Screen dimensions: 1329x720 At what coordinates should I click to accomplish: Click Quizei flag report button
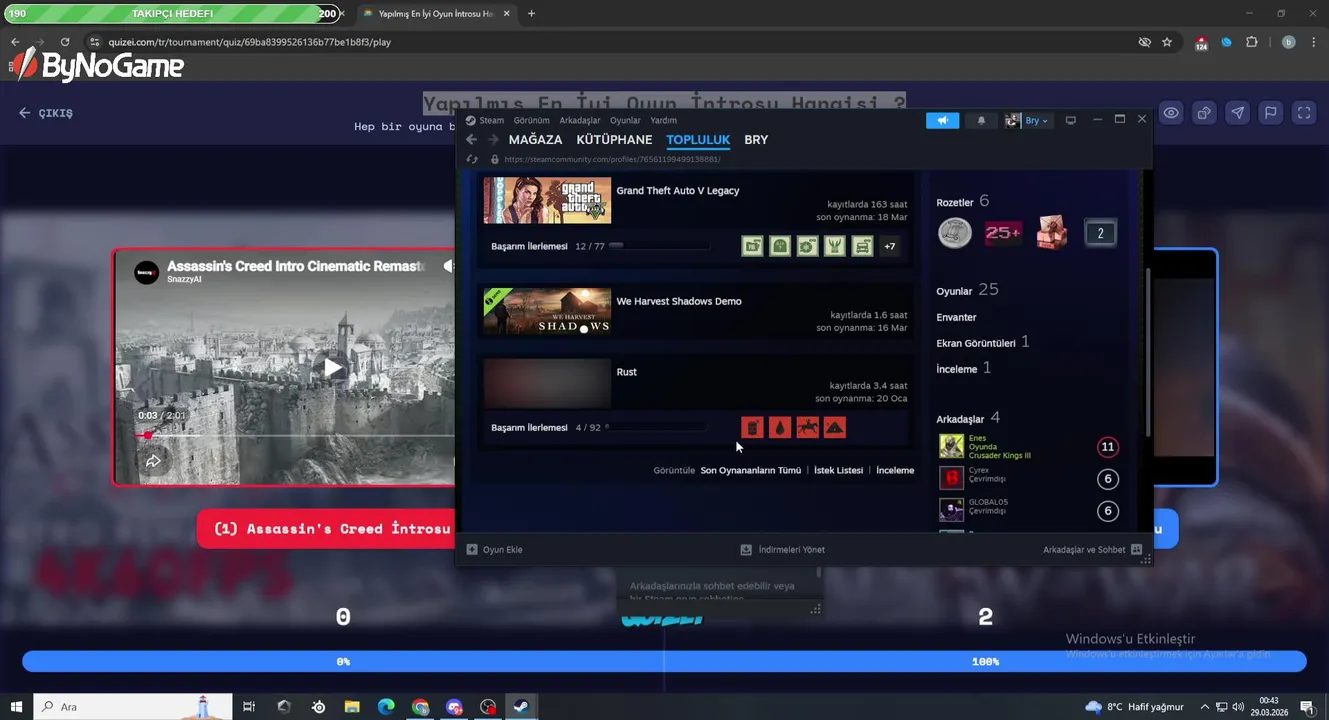click(1270, 113)
